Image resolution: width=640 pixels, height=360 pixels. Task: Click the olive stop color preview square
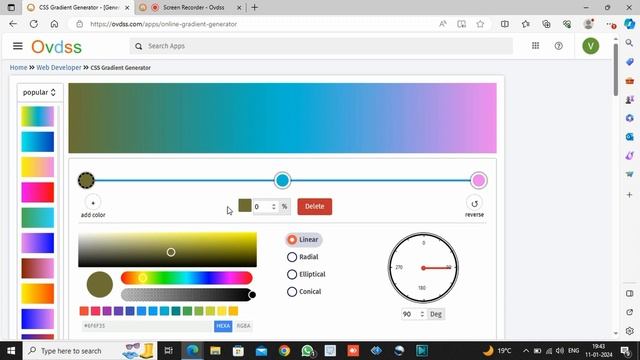(x=245, y=206)
